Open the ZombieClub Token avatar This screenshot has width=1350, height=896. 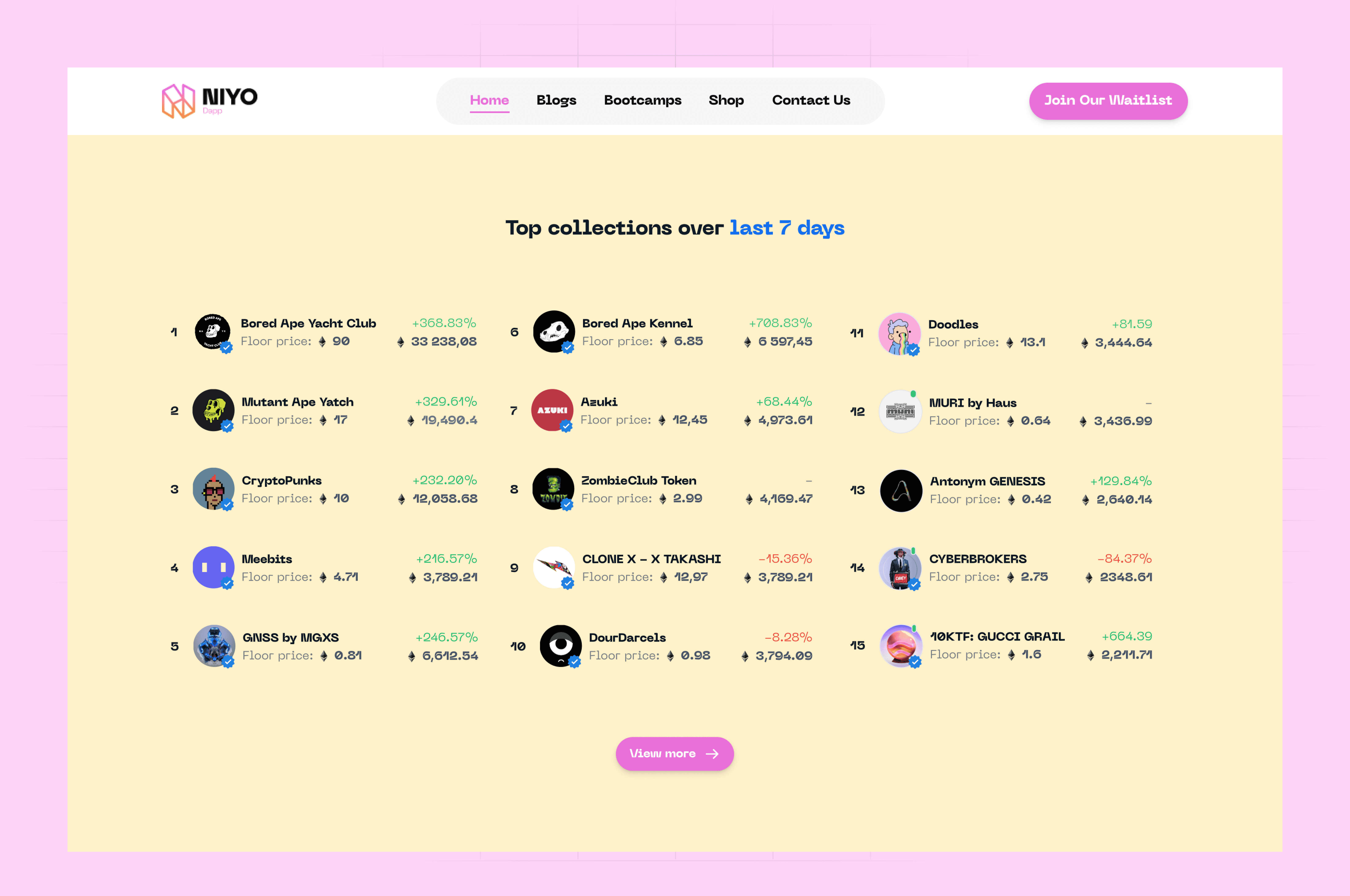point(553,489)
